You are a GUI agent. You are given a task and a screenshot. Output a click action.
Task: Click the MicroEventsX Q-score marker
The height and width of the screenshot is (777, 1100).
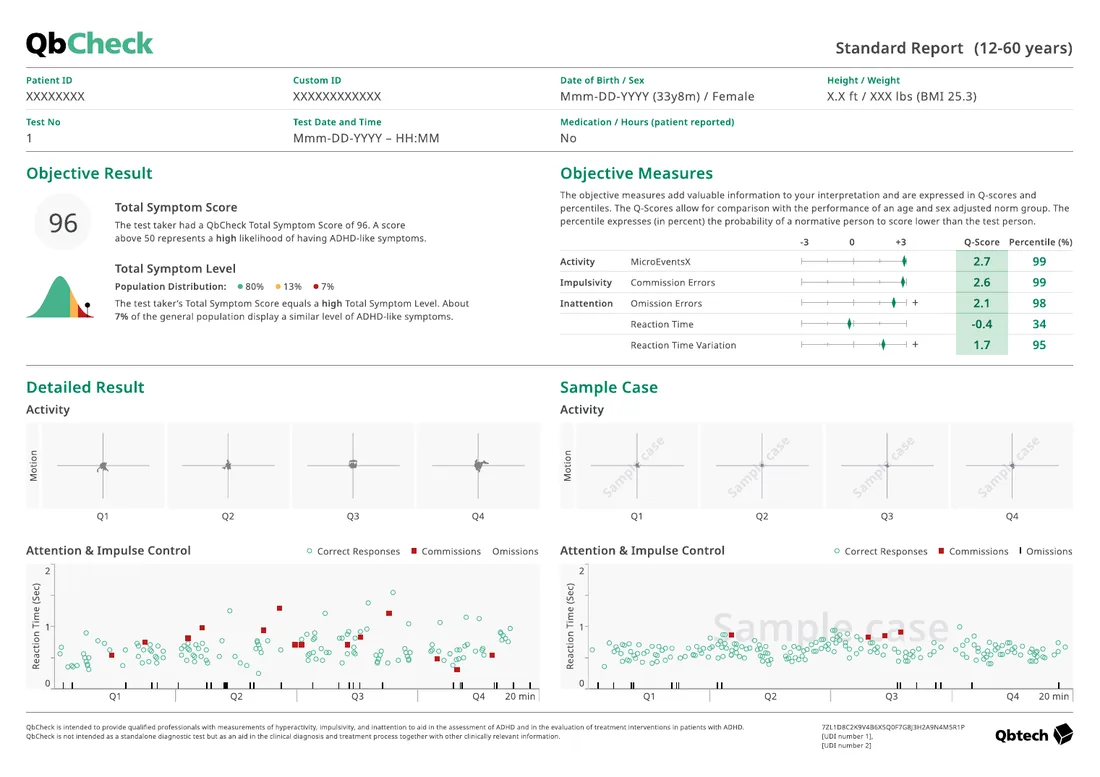pyautogui.click(x=904, y=261)
